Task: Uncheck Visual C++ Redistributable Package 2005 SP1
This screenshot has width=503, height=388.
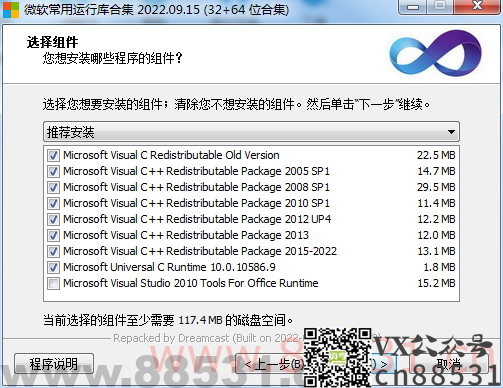Action: [53, 171]
